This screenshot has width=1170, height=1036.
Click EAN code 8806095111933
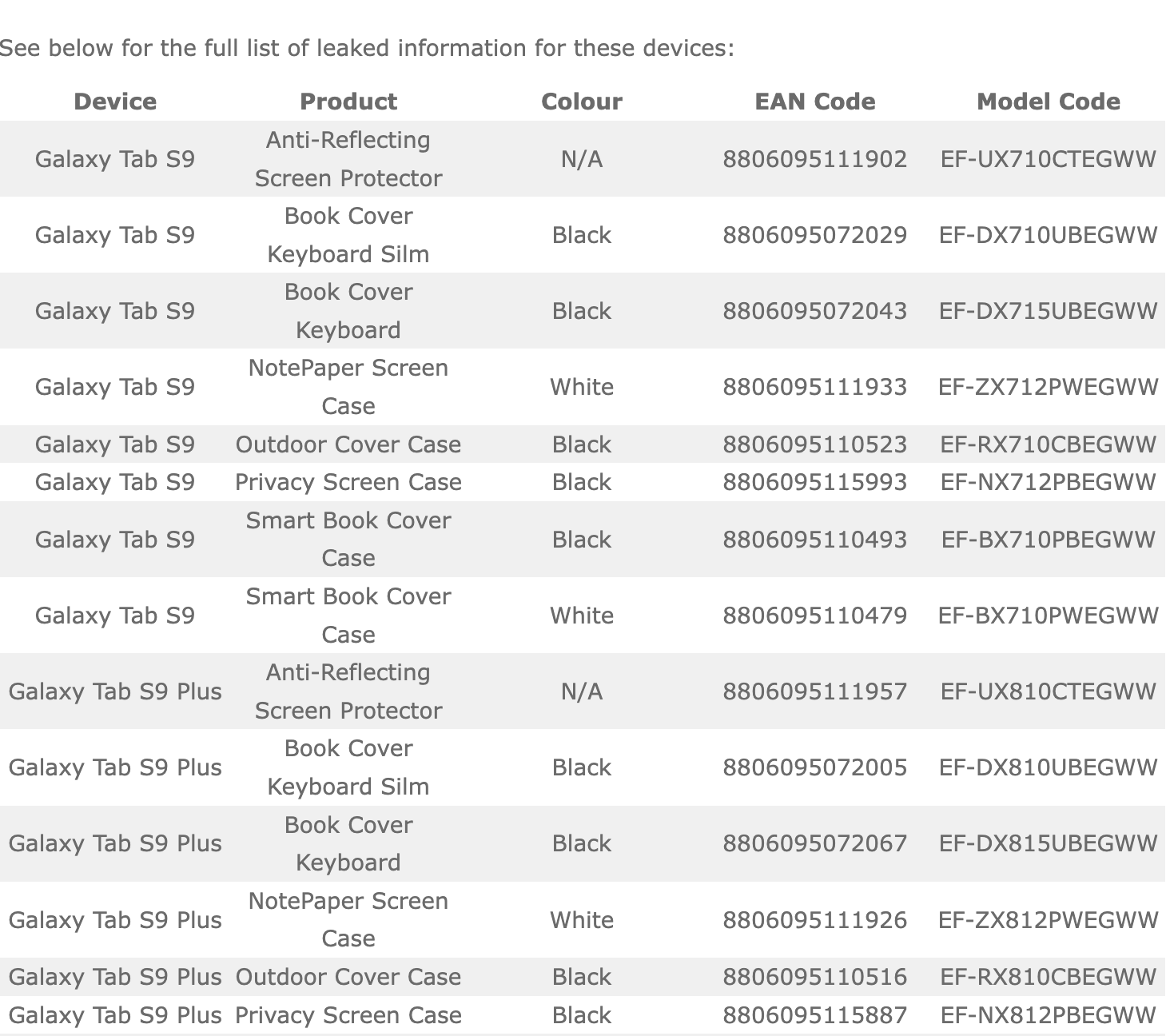[815, 387]
